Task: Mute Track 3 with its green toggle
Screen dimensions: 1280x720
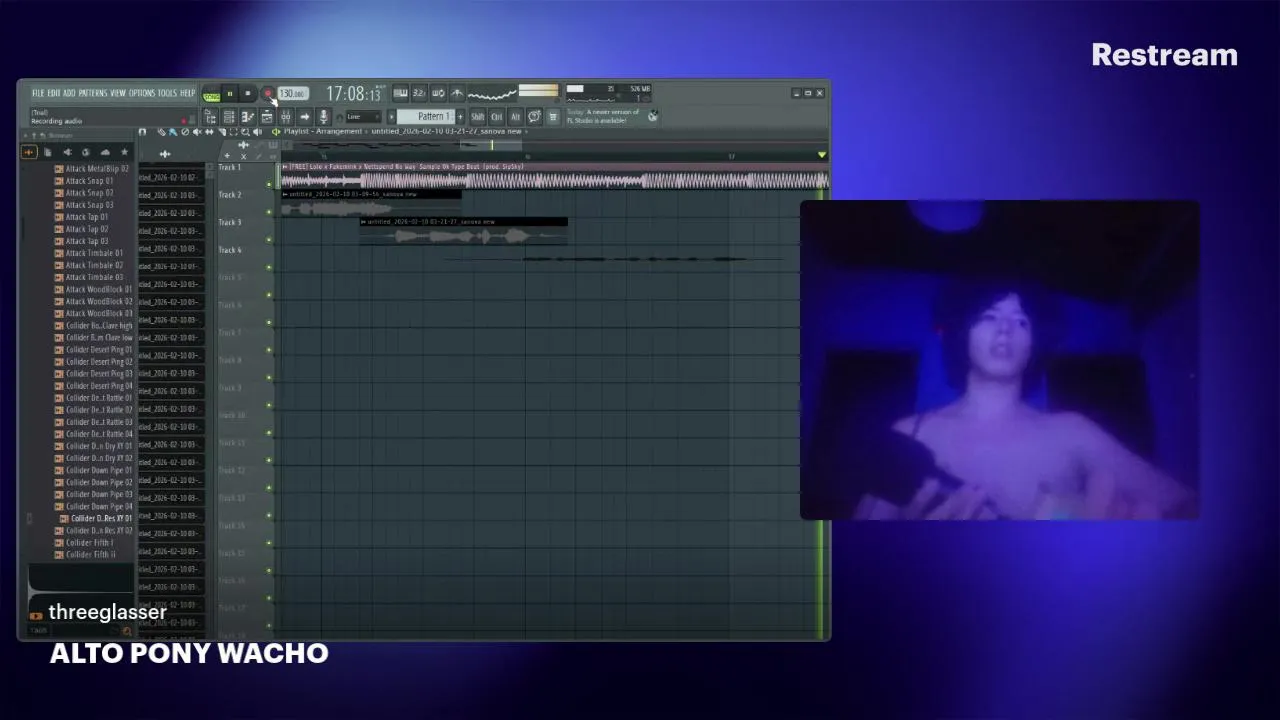Action: coord(269,240)
